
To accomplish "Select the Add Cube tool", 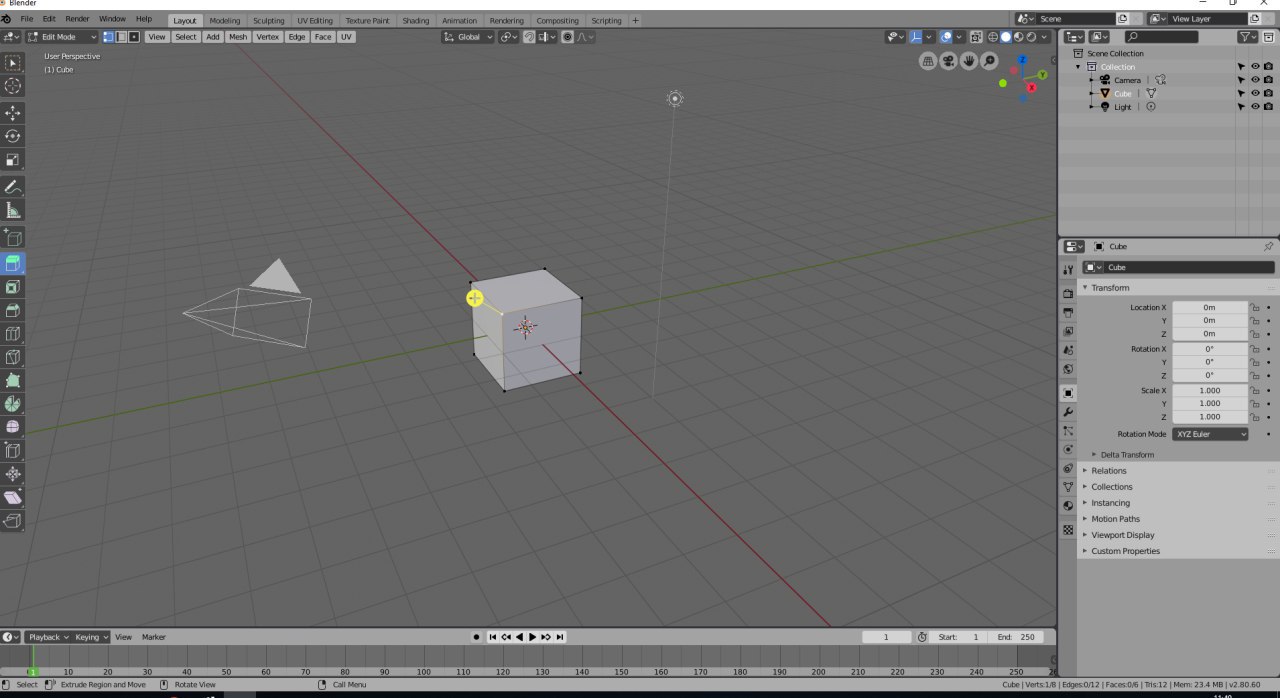I will 13,238.
